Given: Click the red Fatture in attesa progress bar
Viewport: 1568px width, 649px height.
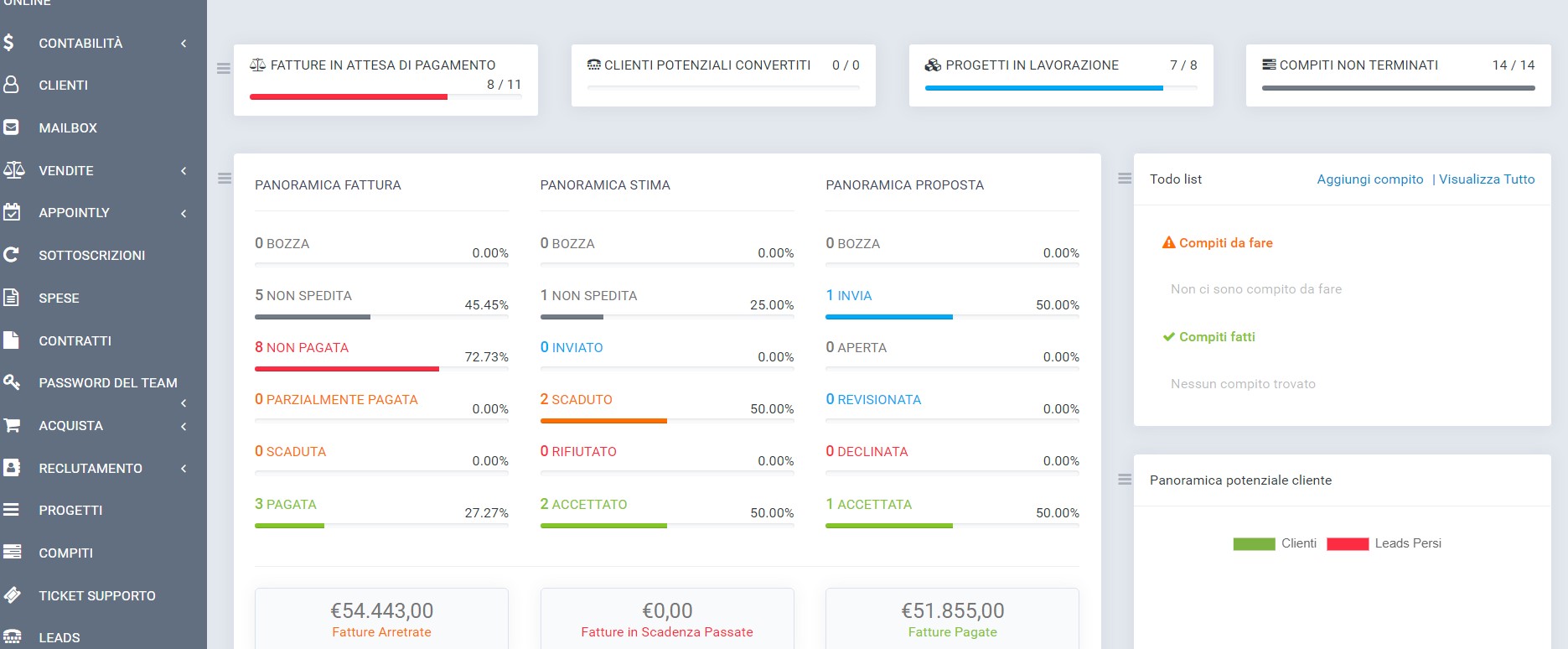Looking at the screenshot, I should point(349,96).
